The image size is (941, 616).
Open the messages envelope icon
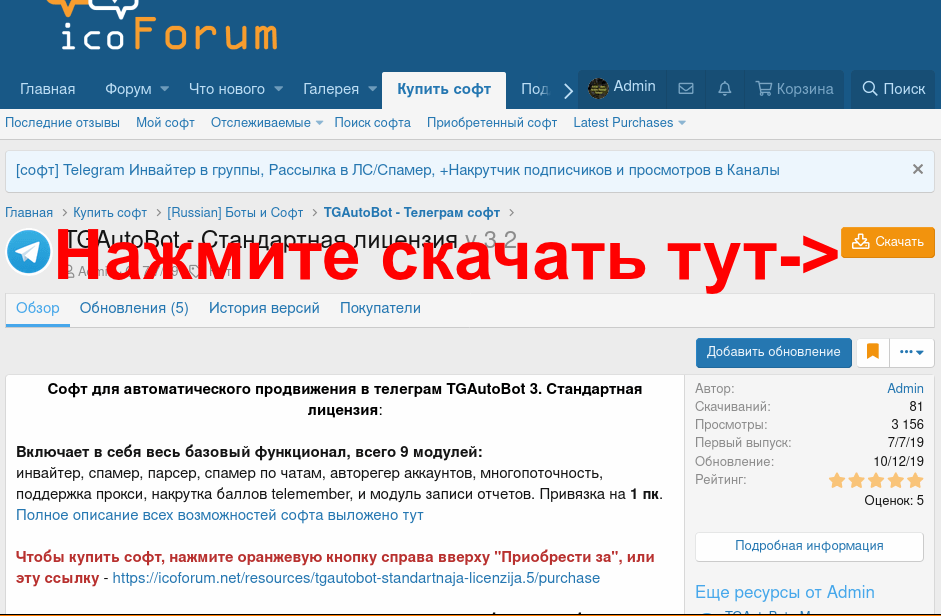pyautogui.click(x=686, y=89)
